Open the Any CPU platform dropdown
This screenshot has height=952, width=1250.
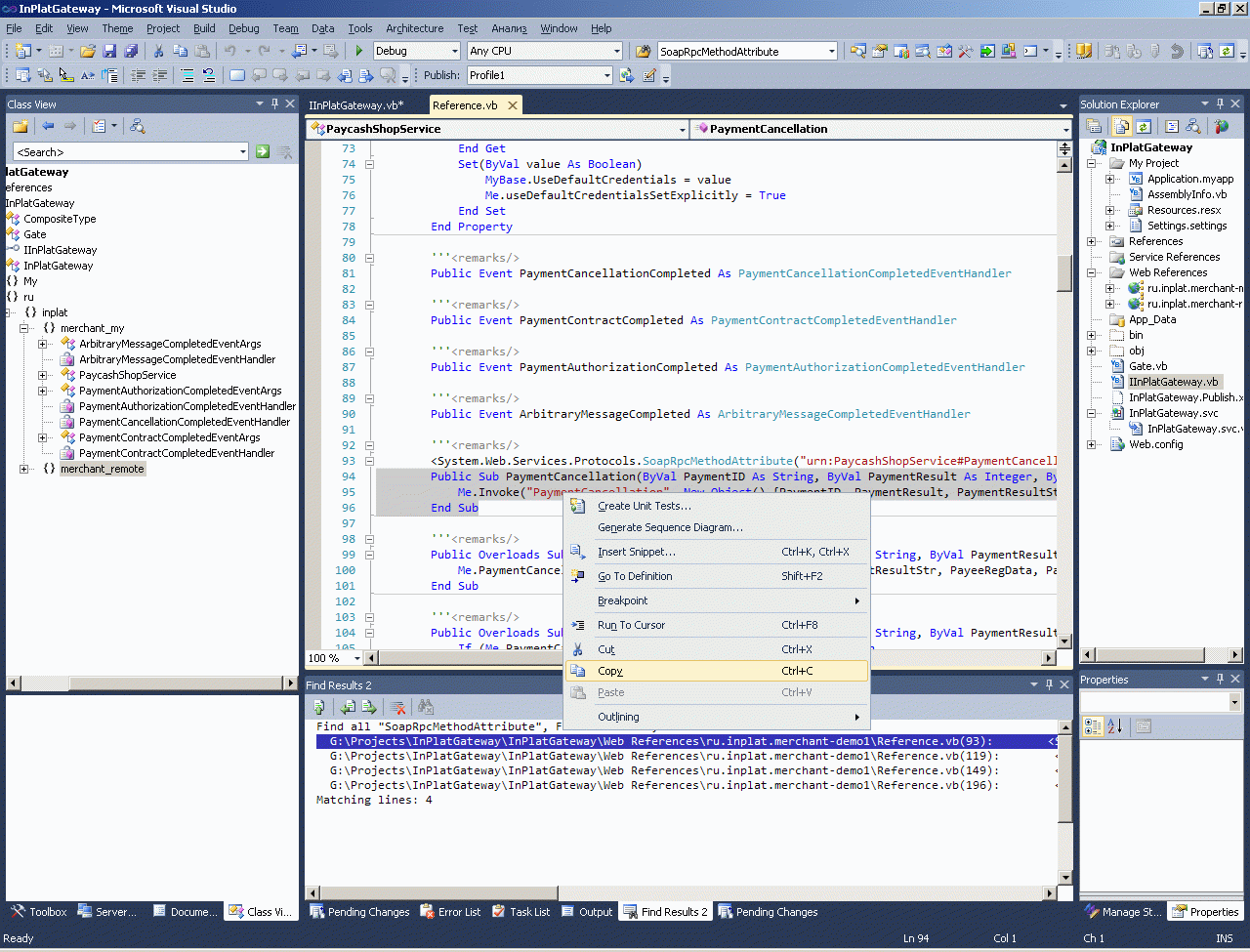click(x=616, y=51)
